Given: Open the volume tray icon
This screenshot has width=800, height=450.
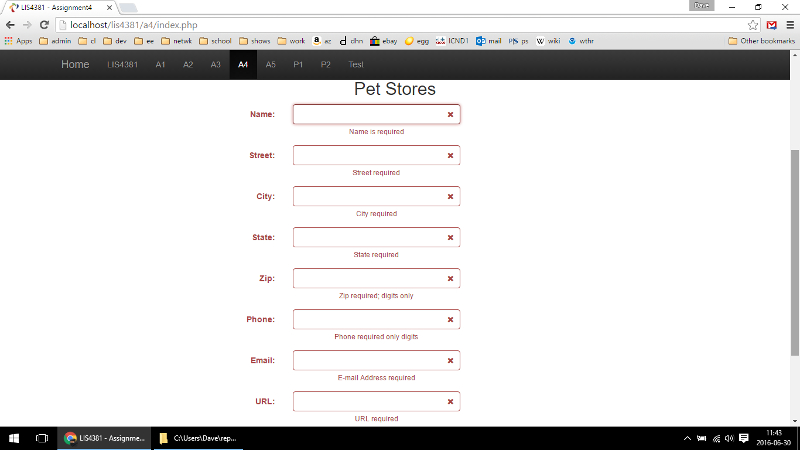Looking at the screenshot, I should click(729, 438).
